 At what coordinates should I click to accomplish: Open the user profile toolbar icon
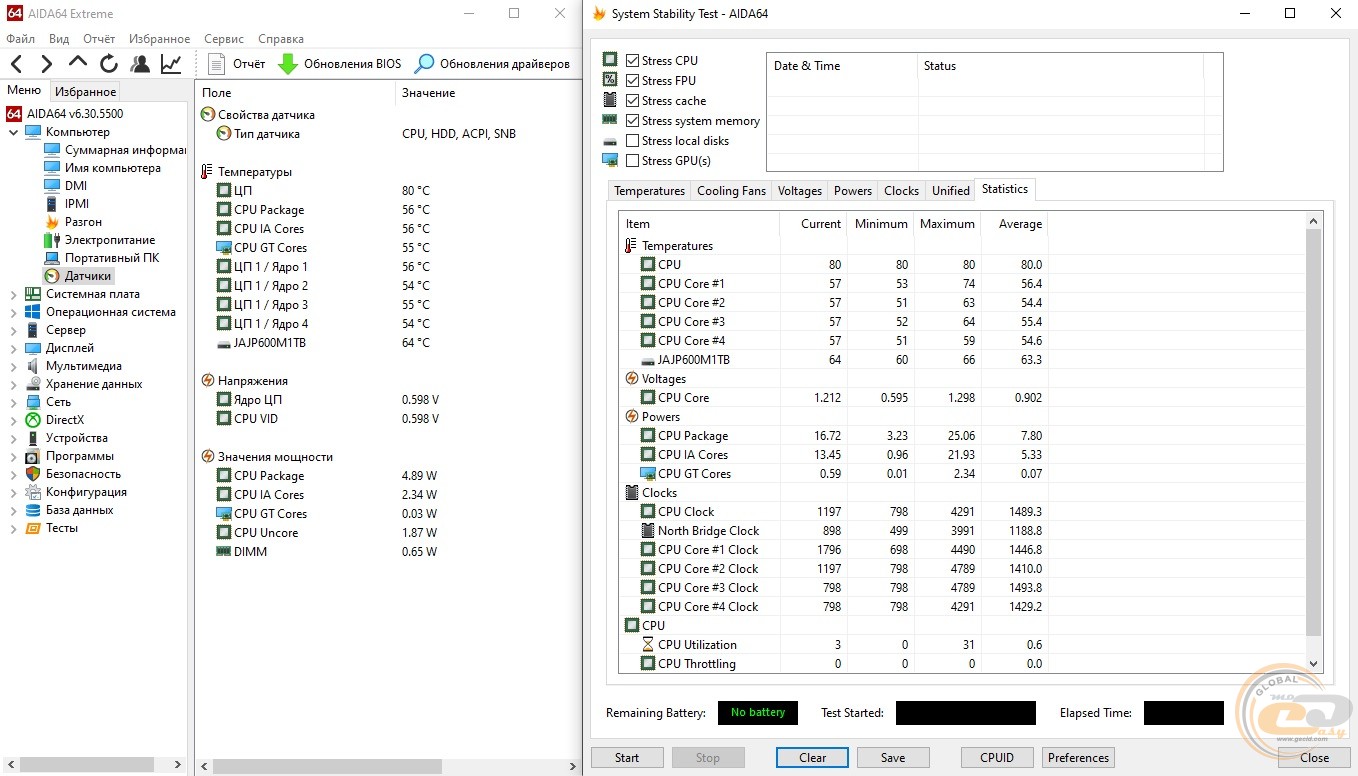pyautogui.click(x=140, y=64)
